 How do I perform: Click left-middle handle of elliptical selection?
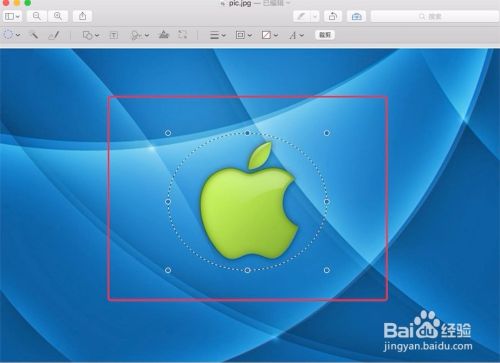point(168,202)
